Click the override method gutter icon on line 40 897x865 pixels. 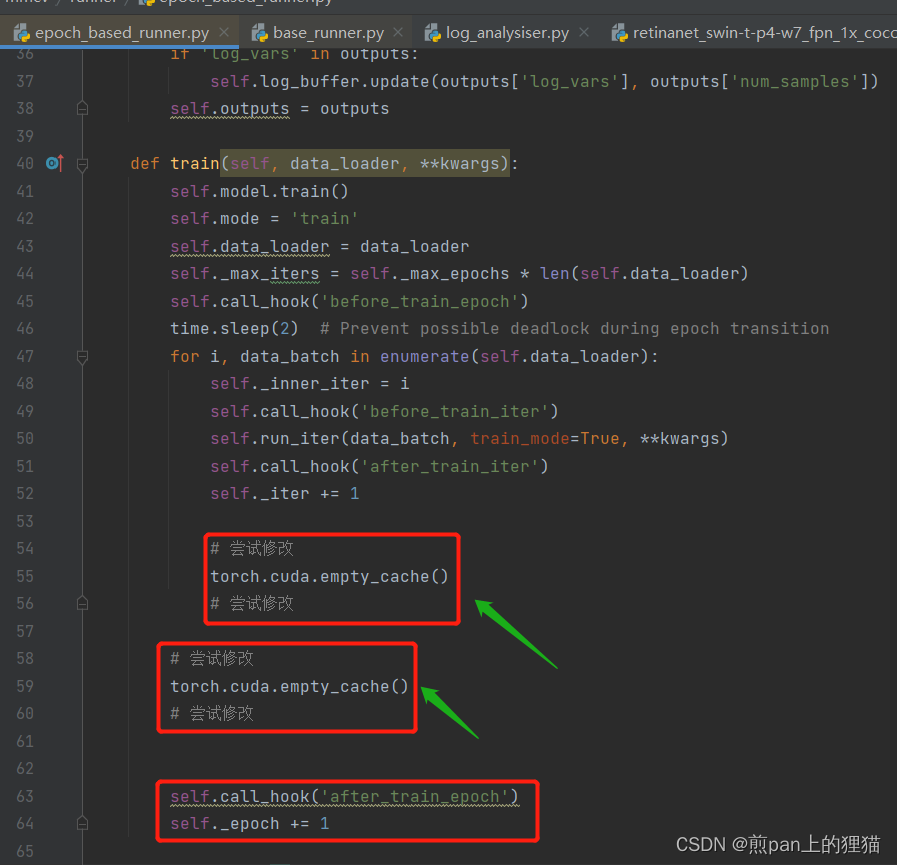tap(54, 164)
